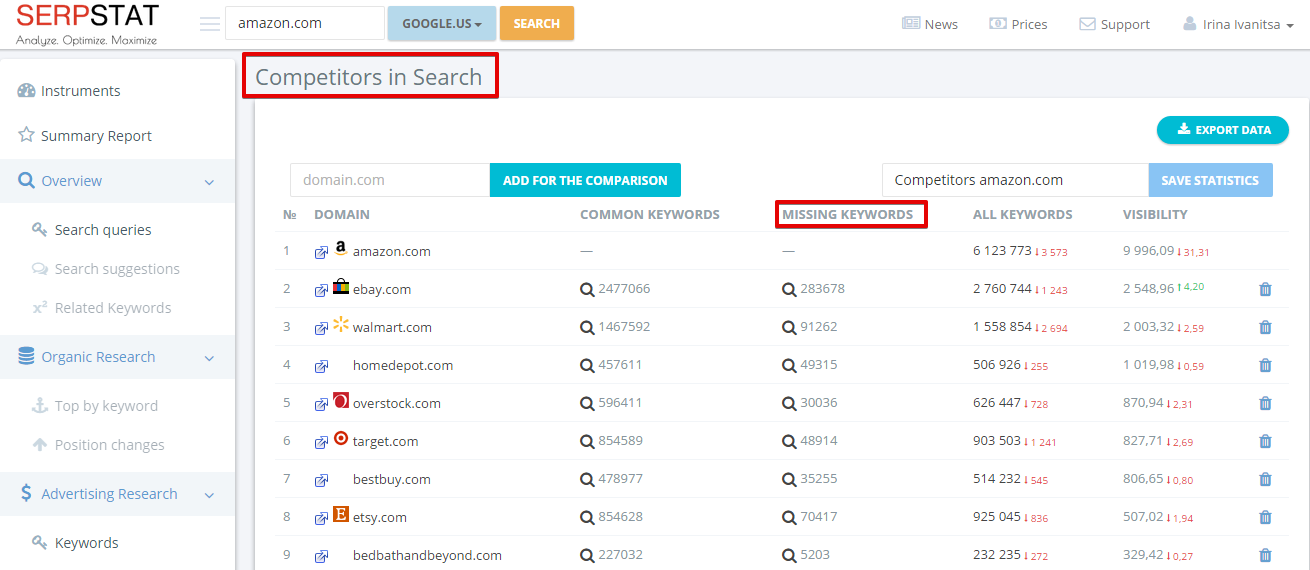The width and height of the screenshot is (1310, 570).
Task: Delete bedbathandbeyond.com row with trash icon
Action: point(1265,555)
